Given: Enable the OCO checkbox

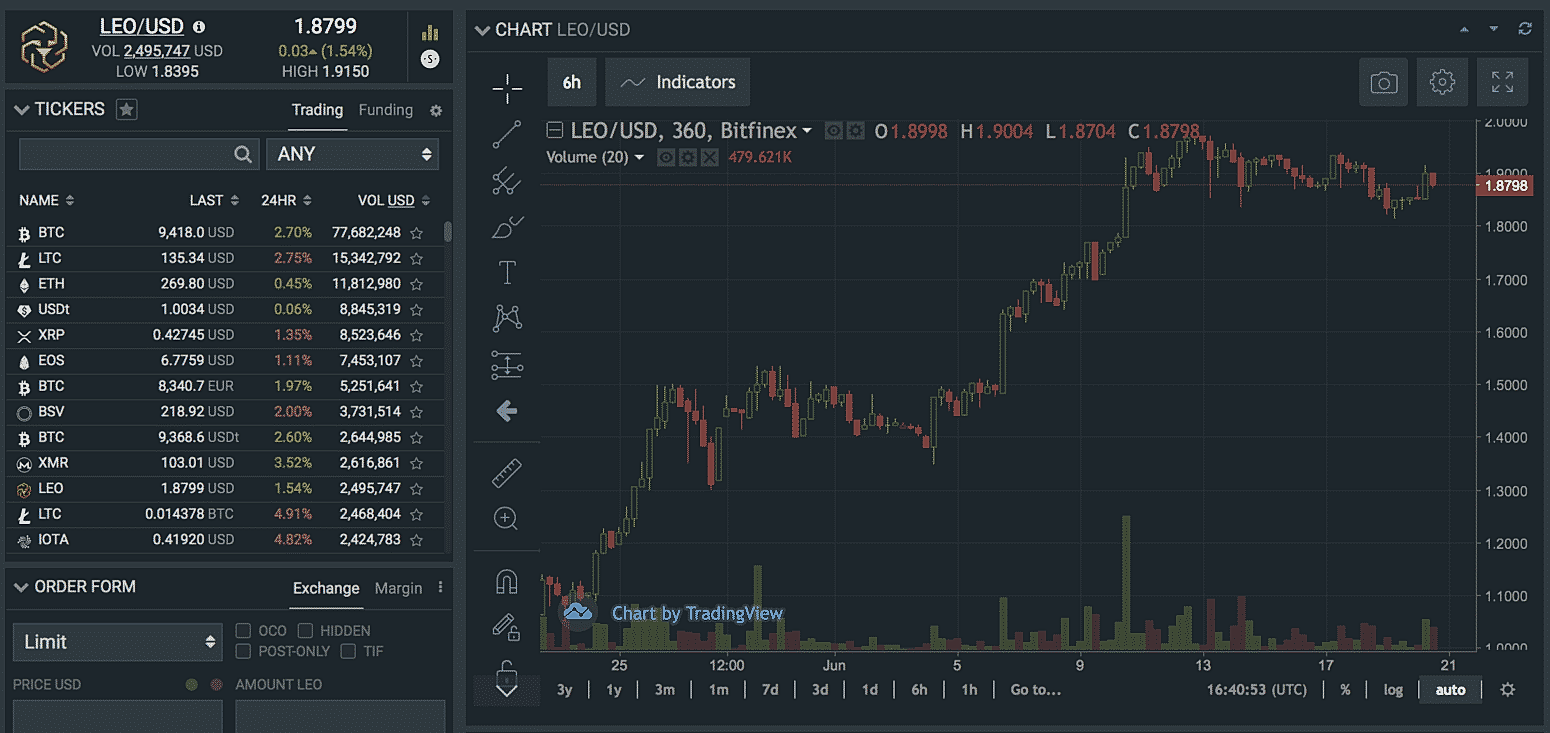Looking at the screenshot, I should point(243,631).
